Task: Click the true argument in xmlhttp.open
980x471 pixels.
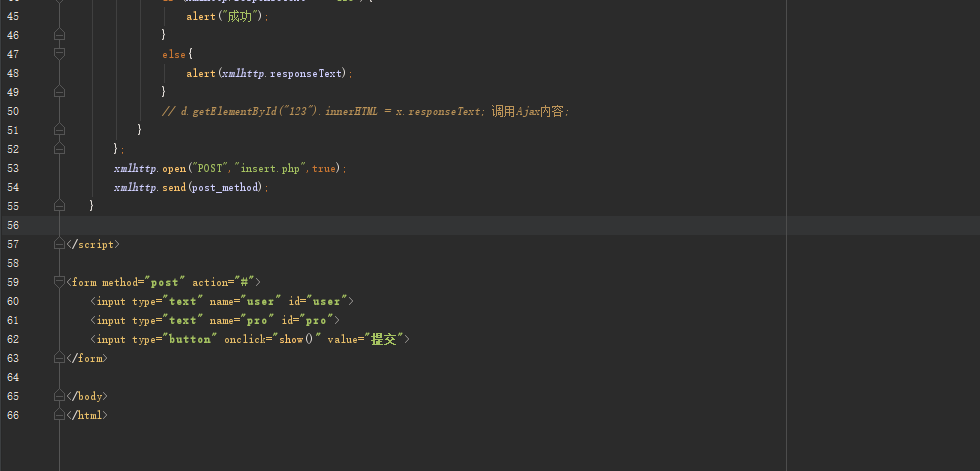Action: coord(323,168)
